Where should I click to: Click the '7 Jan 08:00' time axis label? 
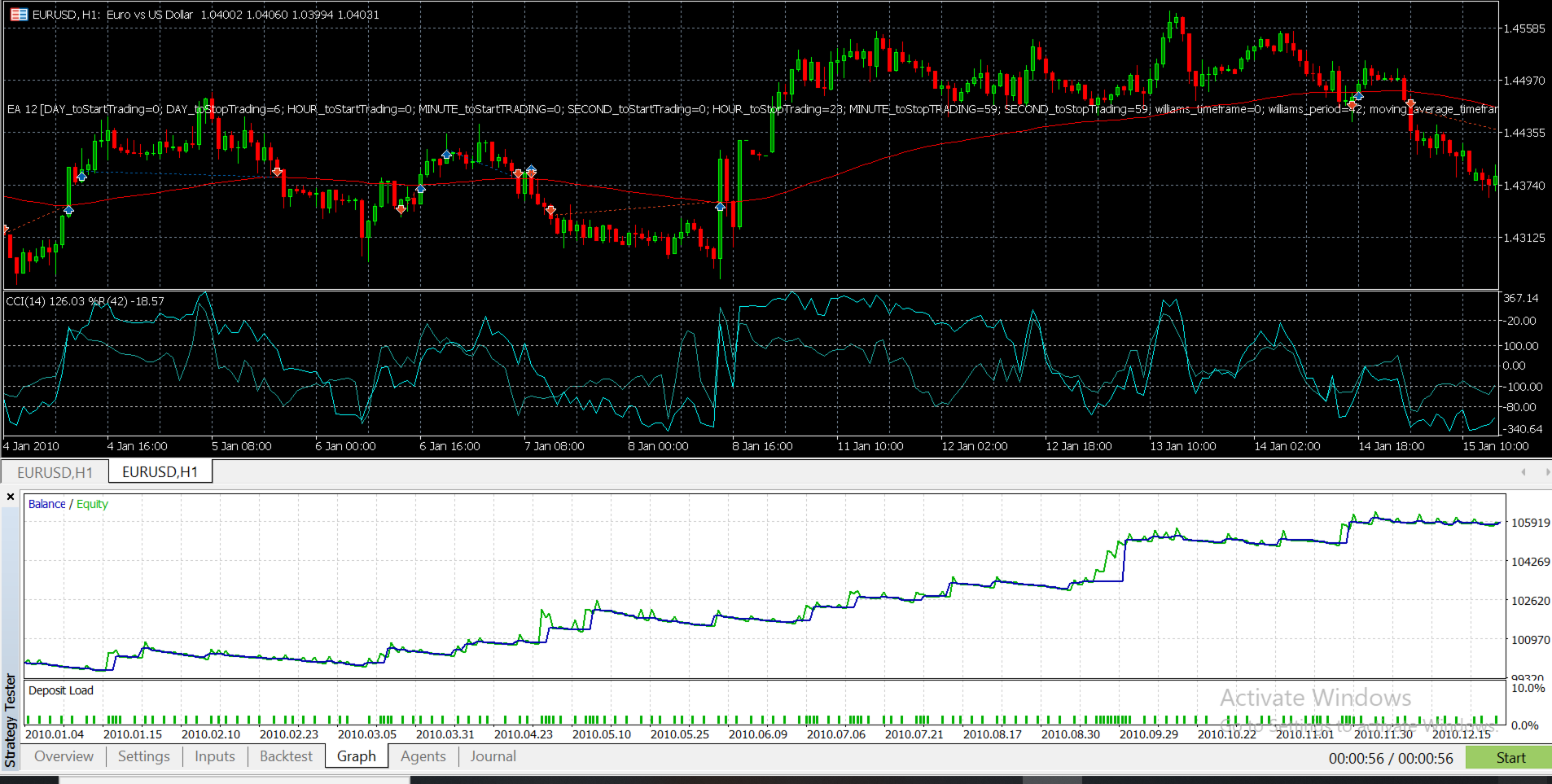click(555, 446)
